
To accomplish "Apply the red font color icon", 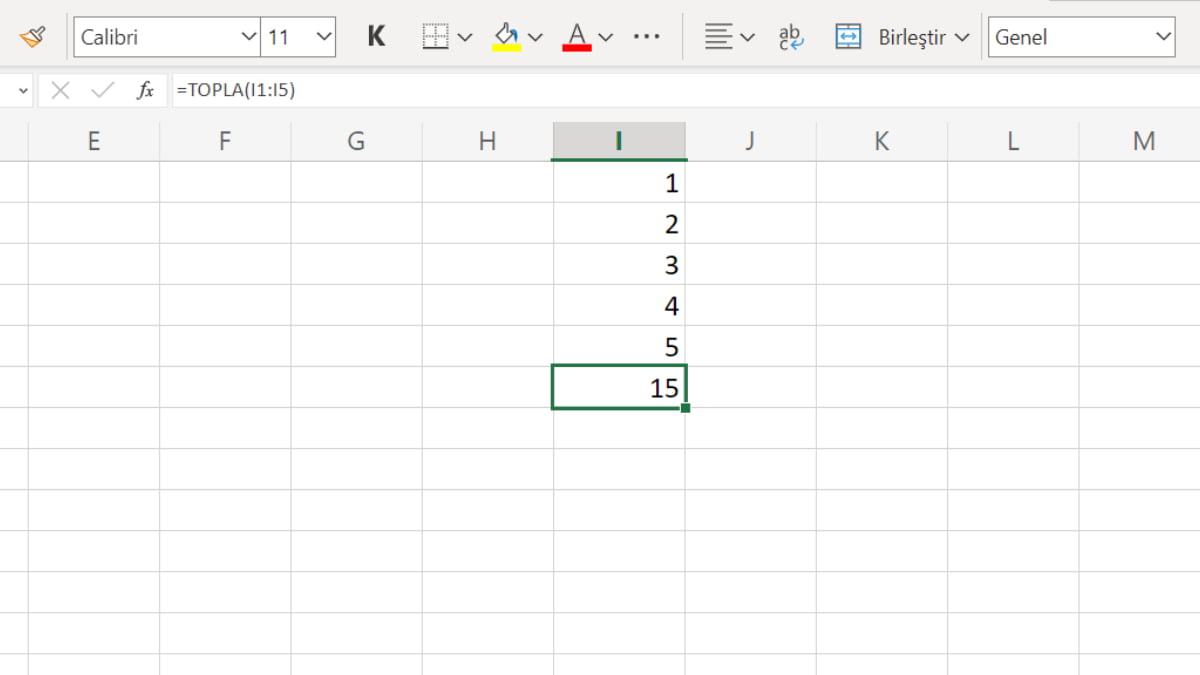I will click(577, 37).
